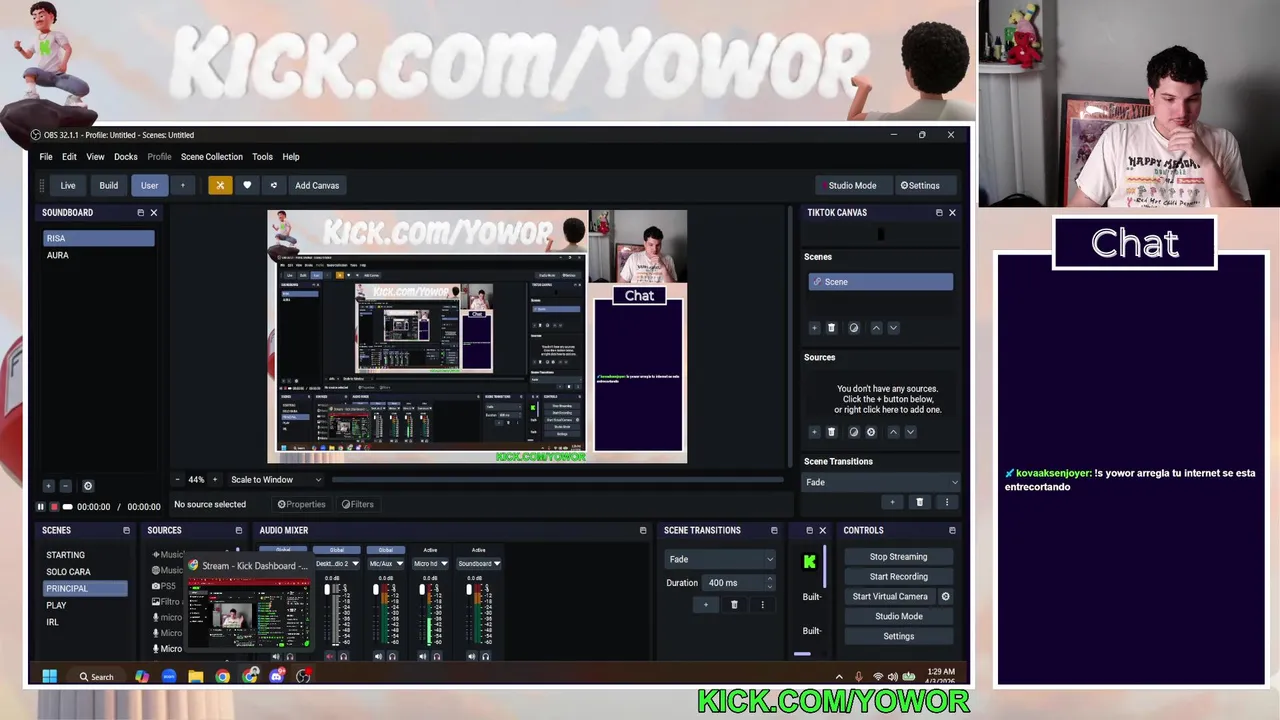Click Stop Streaming button
Screen dimensions: 1280x720
tap(898, 557)
